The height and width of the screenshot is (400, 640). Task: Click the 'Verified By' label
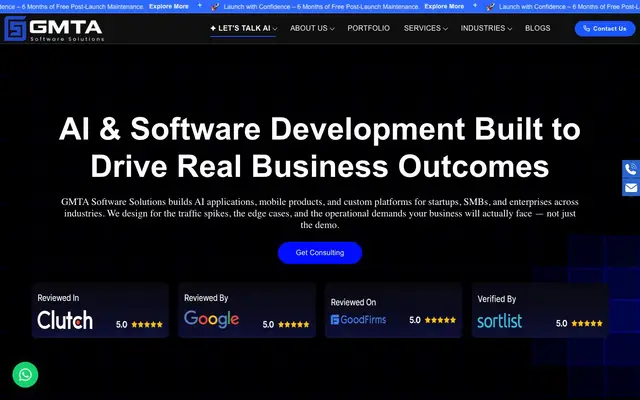pyautogui.click(x=497, y=299)
